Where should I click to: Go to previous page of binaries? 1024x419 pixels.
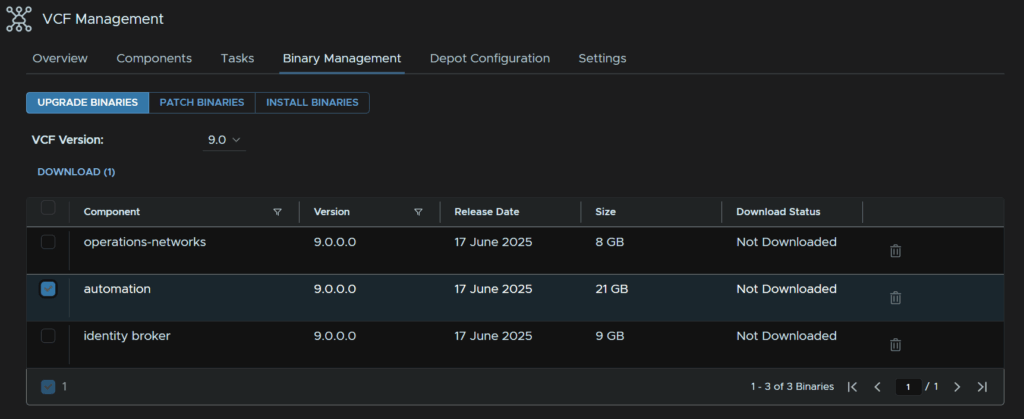pos(877,387)
